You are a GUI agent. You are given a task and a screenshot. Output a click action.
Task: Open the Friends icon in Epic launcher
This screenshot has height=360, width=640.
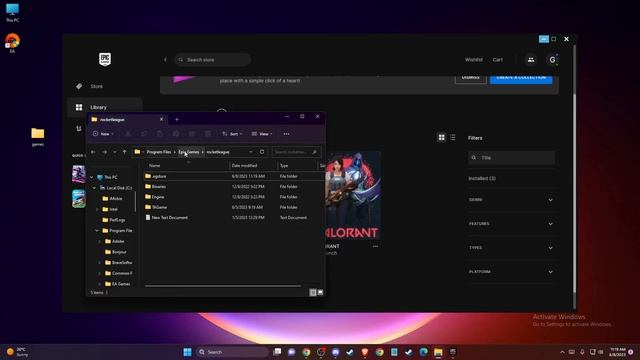(x=531, y=60)
